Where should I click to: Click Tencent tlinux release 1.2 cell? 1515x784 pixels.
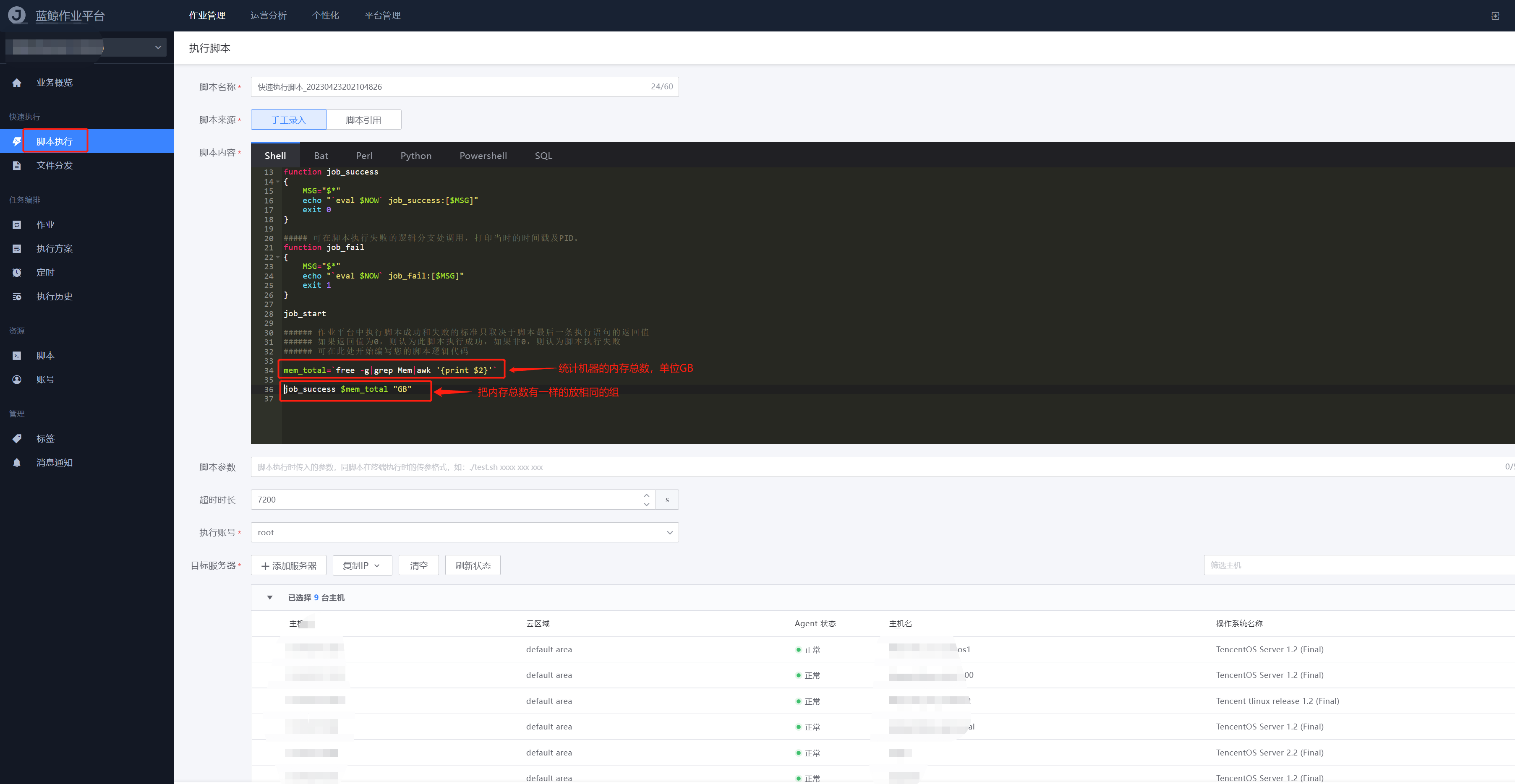[1277, 701]
